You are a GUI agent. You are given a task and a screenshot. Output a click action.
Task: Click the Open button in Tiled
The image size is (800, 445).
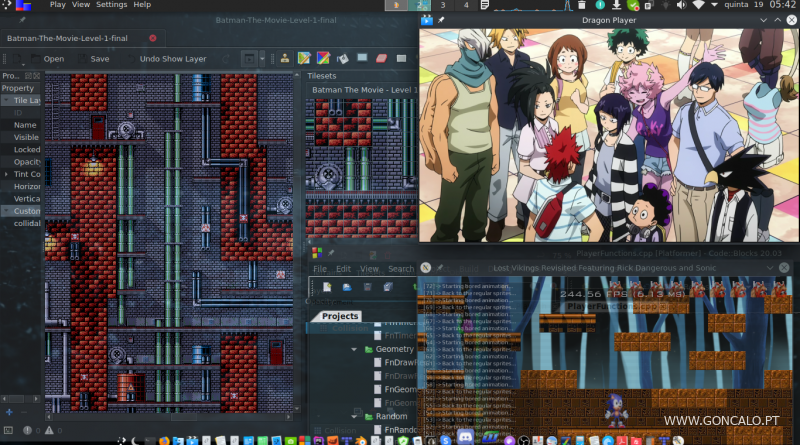pos(48,59)
